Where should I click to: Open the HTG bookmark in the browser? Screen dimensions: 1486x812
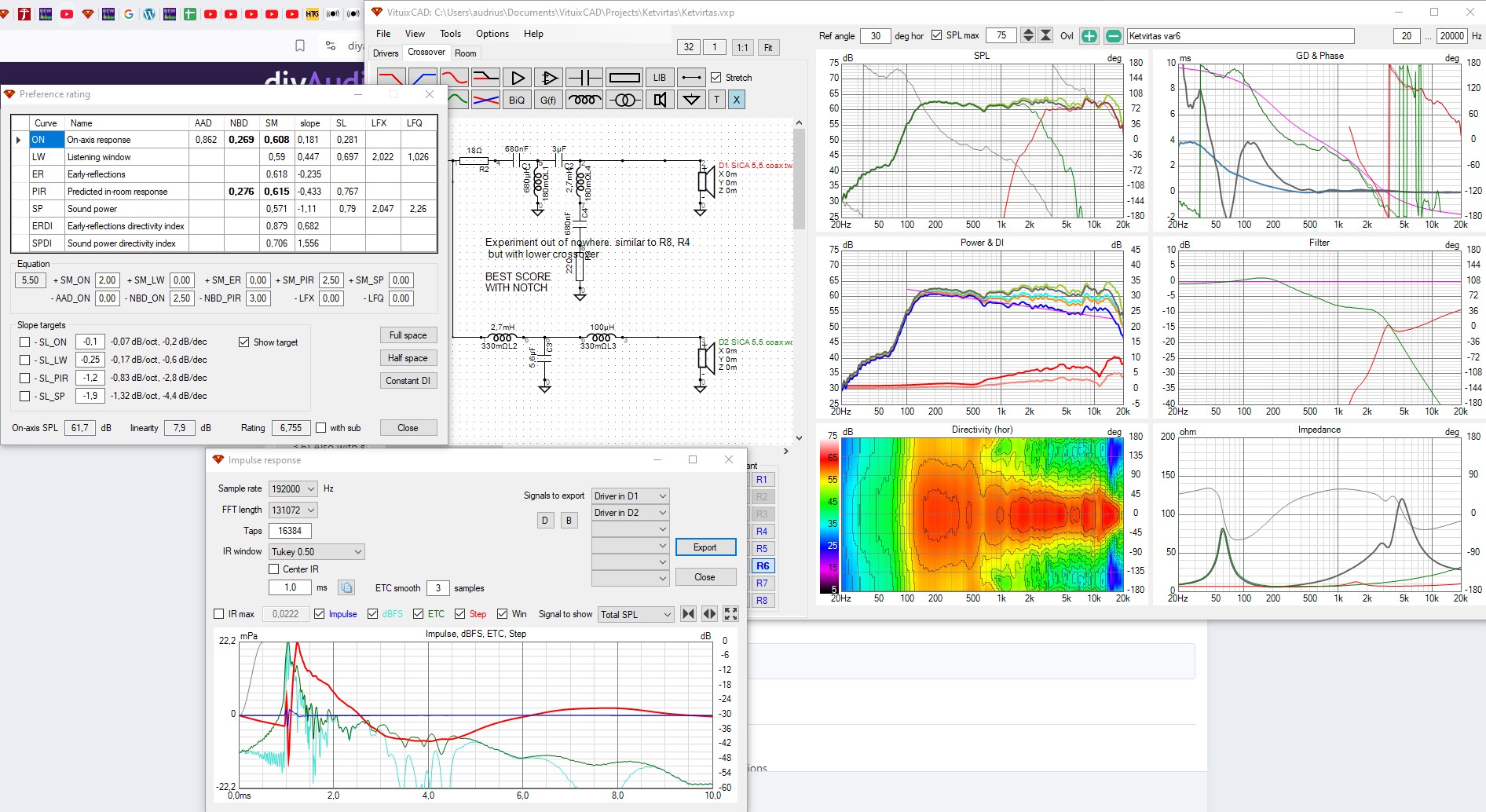point(313,14)
